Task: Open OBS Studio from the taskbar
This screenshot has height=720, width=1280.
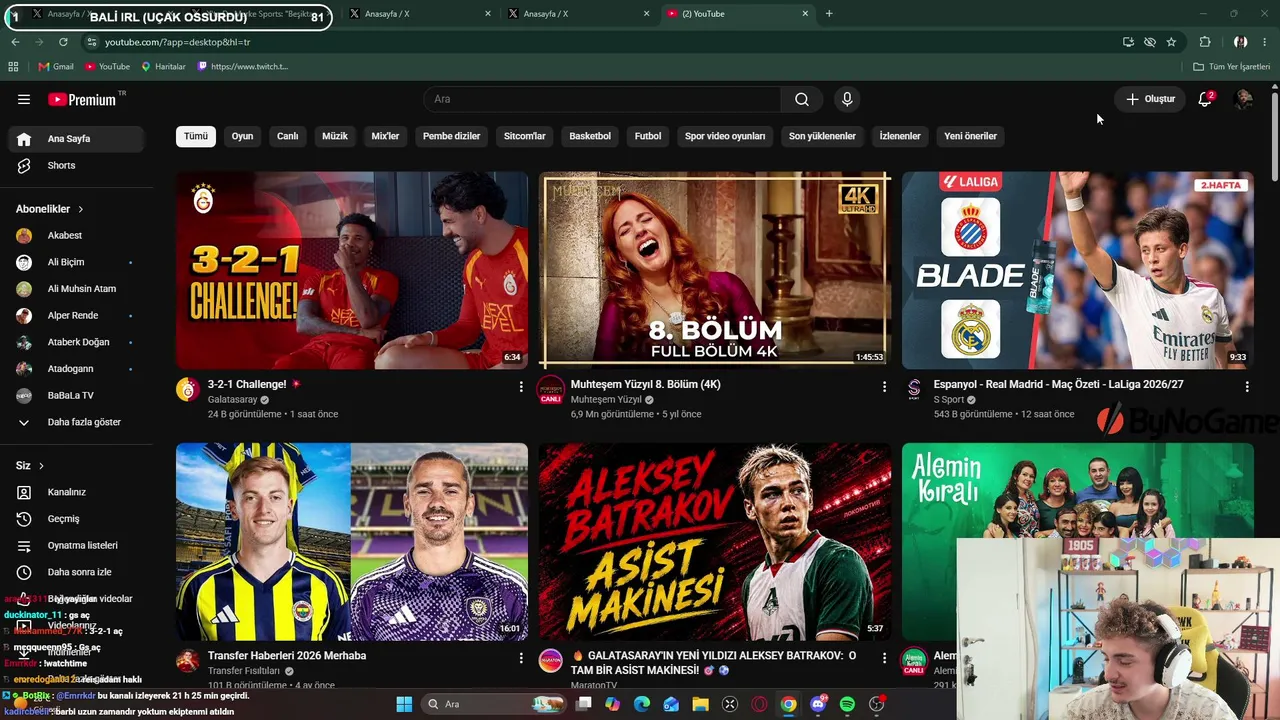Action: (877, 704)
